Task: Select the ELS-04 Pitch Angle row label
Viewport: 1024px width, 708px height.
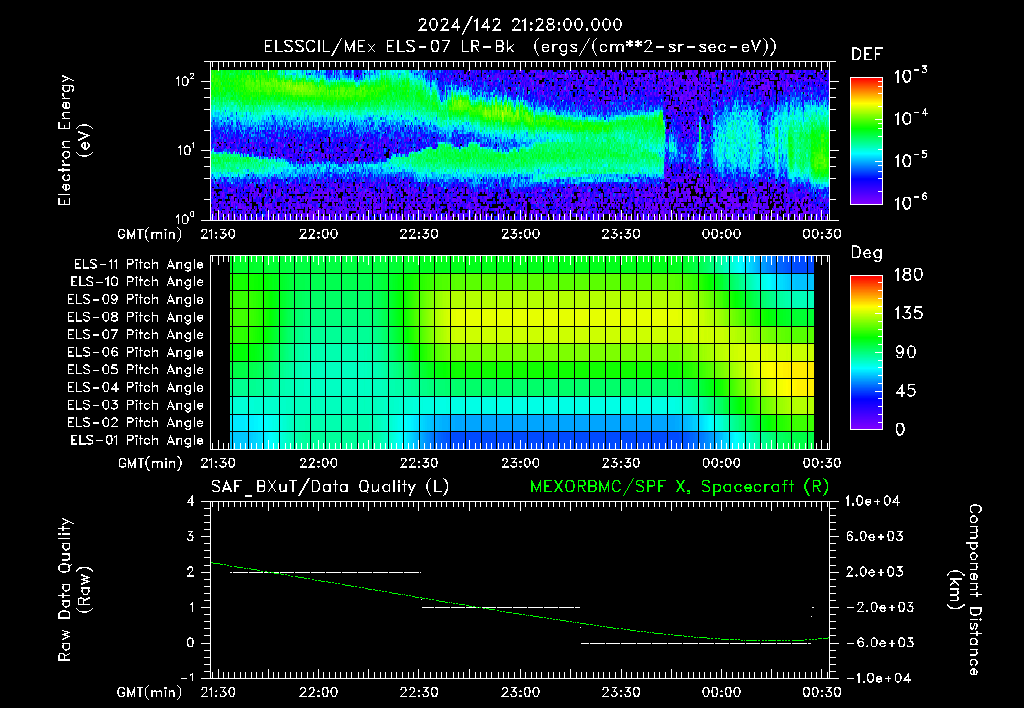Action: [x=135, y=388]
